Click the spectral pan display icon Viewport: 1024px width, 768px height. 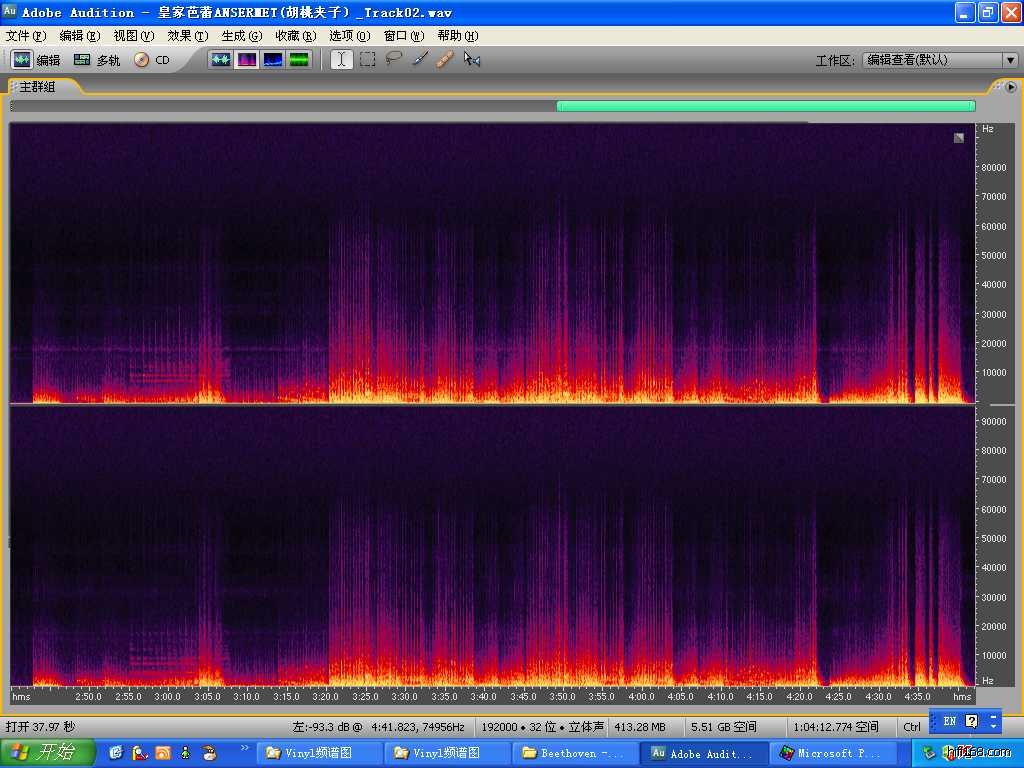[273, 60]
